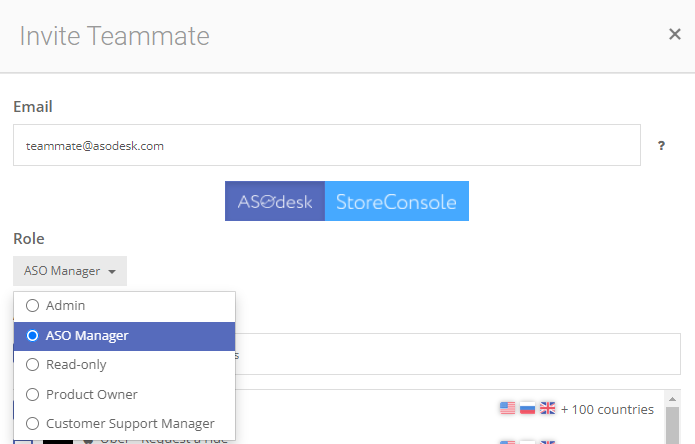Switch to the StoreConsole tab
Viewport: 695px width, 444px height.
pos(397,201)
